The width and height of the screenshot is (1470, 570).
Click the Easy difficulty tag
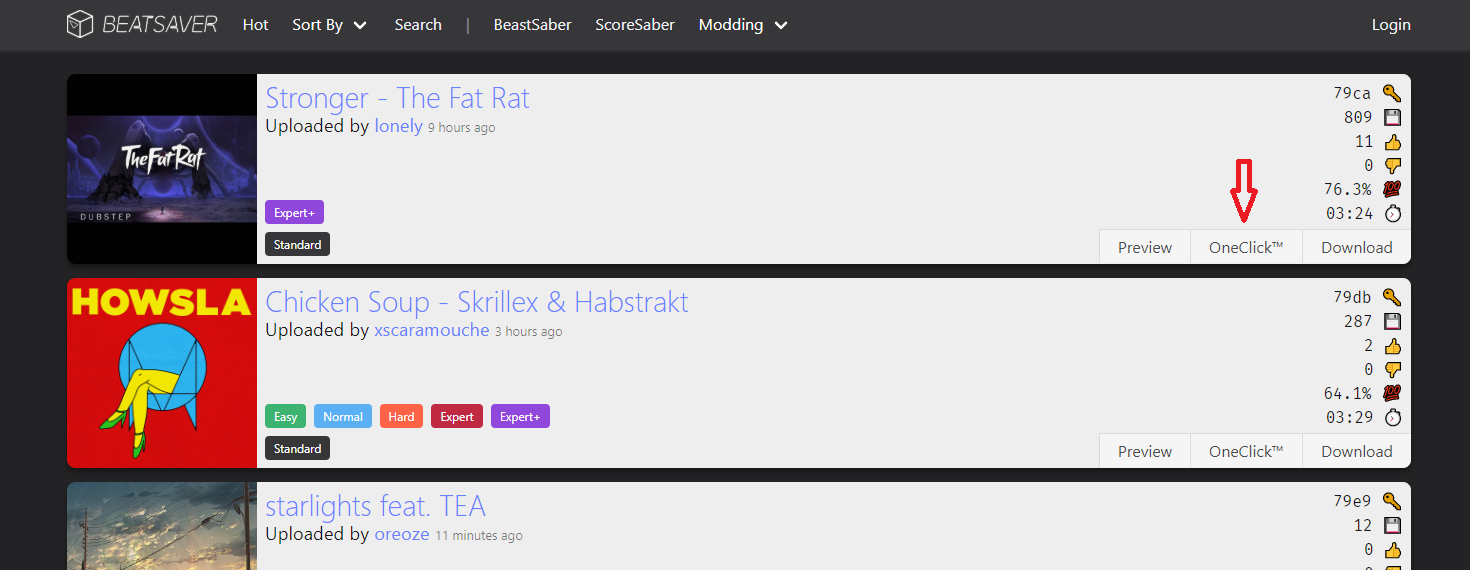[285, 416]
